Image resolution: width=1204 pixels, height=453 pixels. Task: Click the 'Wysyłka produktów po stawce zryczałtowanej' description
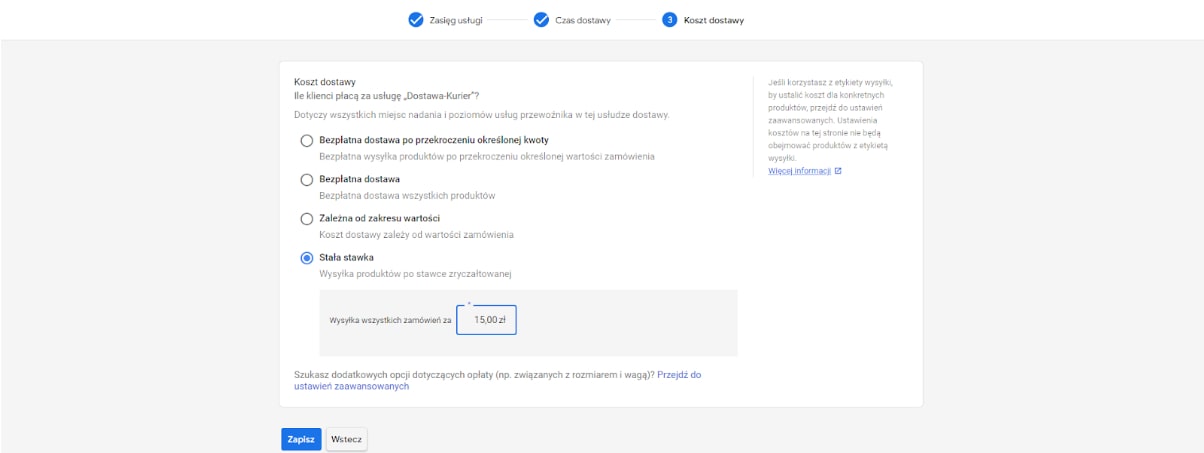click(x=419, y=274)
